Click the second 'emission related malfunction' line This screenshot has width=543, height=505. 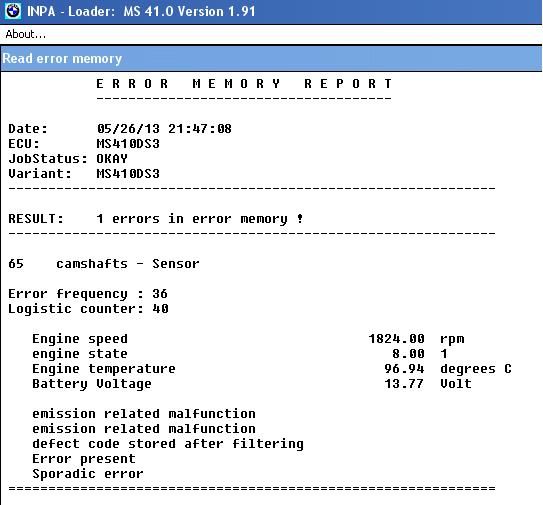144,429
